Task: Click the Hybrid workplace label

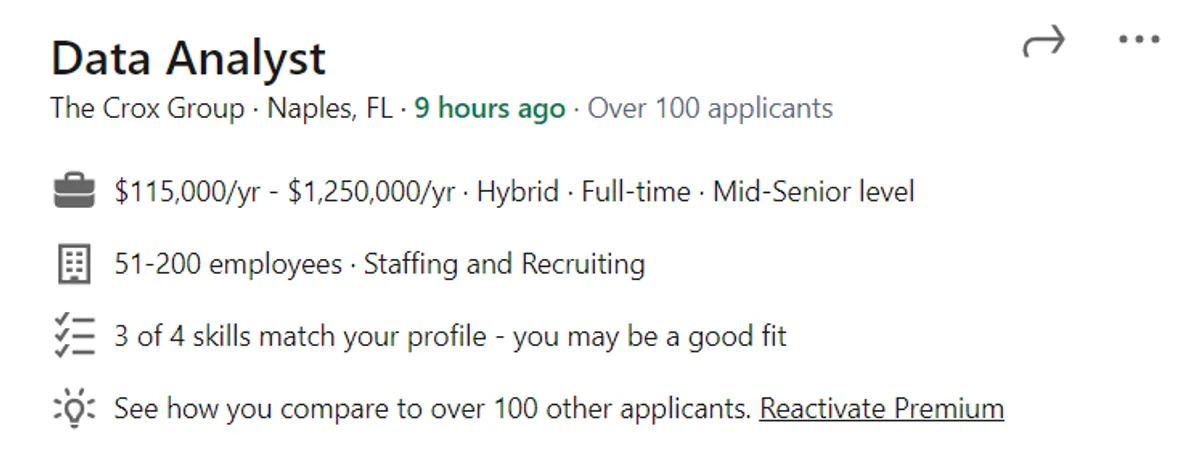Action: (517, 191)
